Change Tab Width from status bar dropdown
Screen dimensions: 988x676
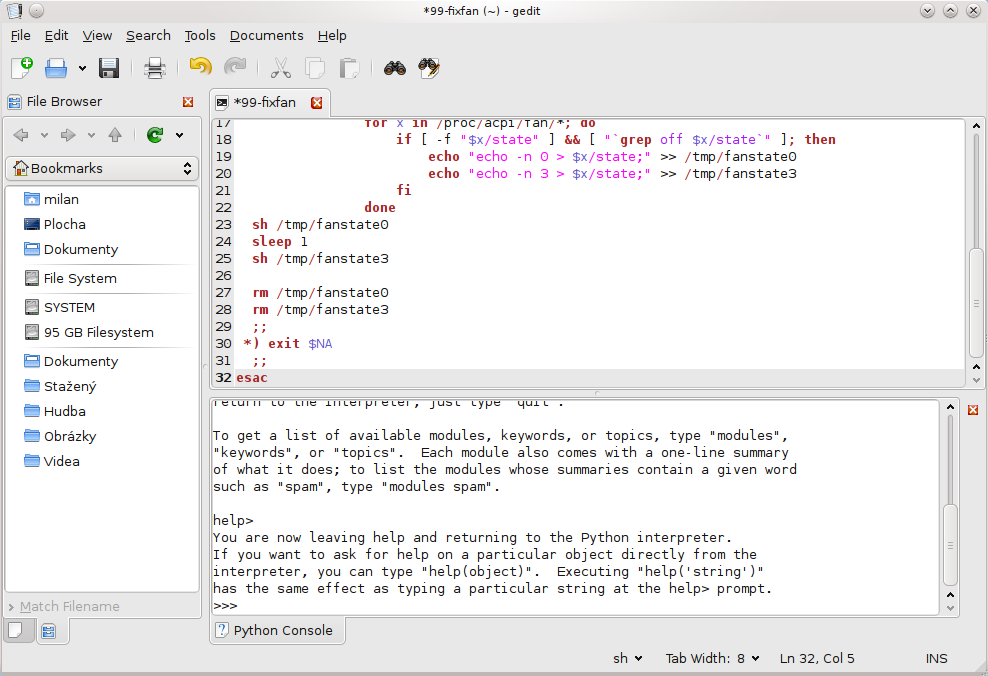(712, 658)
